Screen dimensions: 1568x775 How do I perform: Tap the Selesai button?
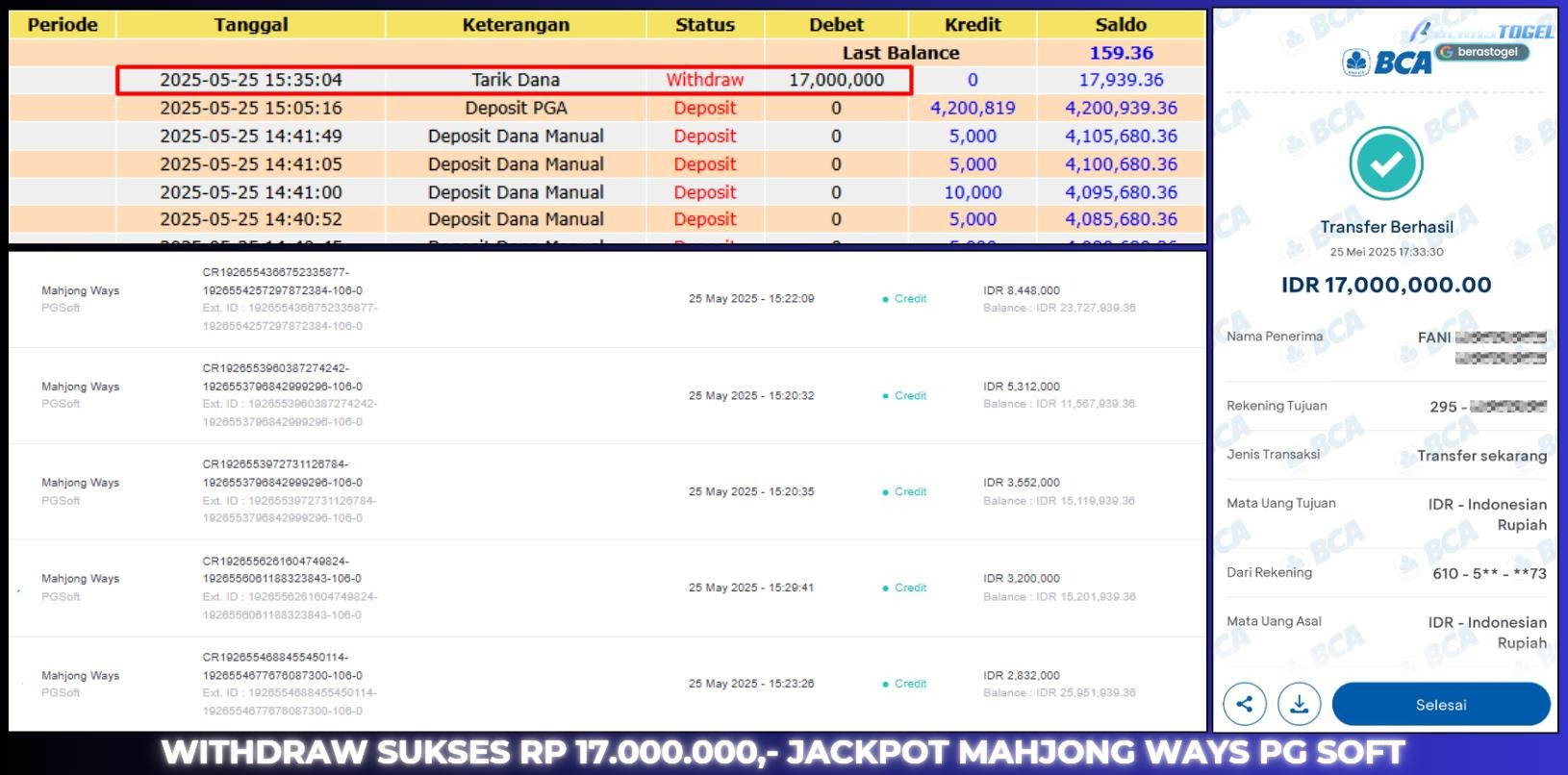click(x=1441, y=705)
